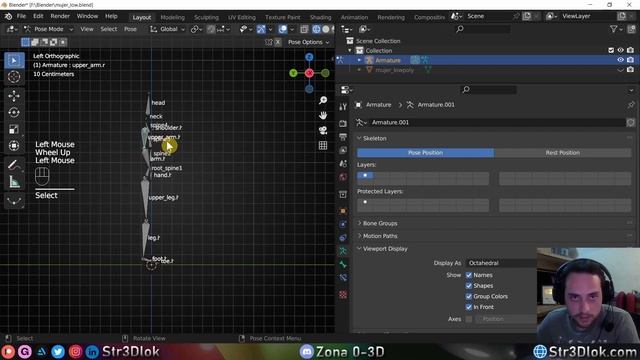Open Twitter icon in bottom bar

58,352
